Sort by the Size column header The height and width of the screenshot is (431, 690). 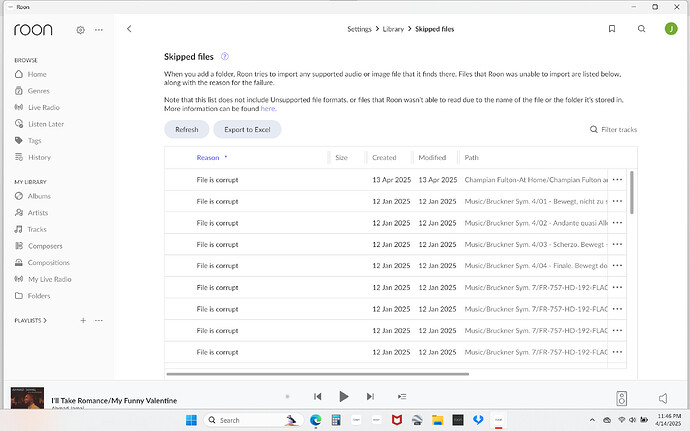pos(341,158)
